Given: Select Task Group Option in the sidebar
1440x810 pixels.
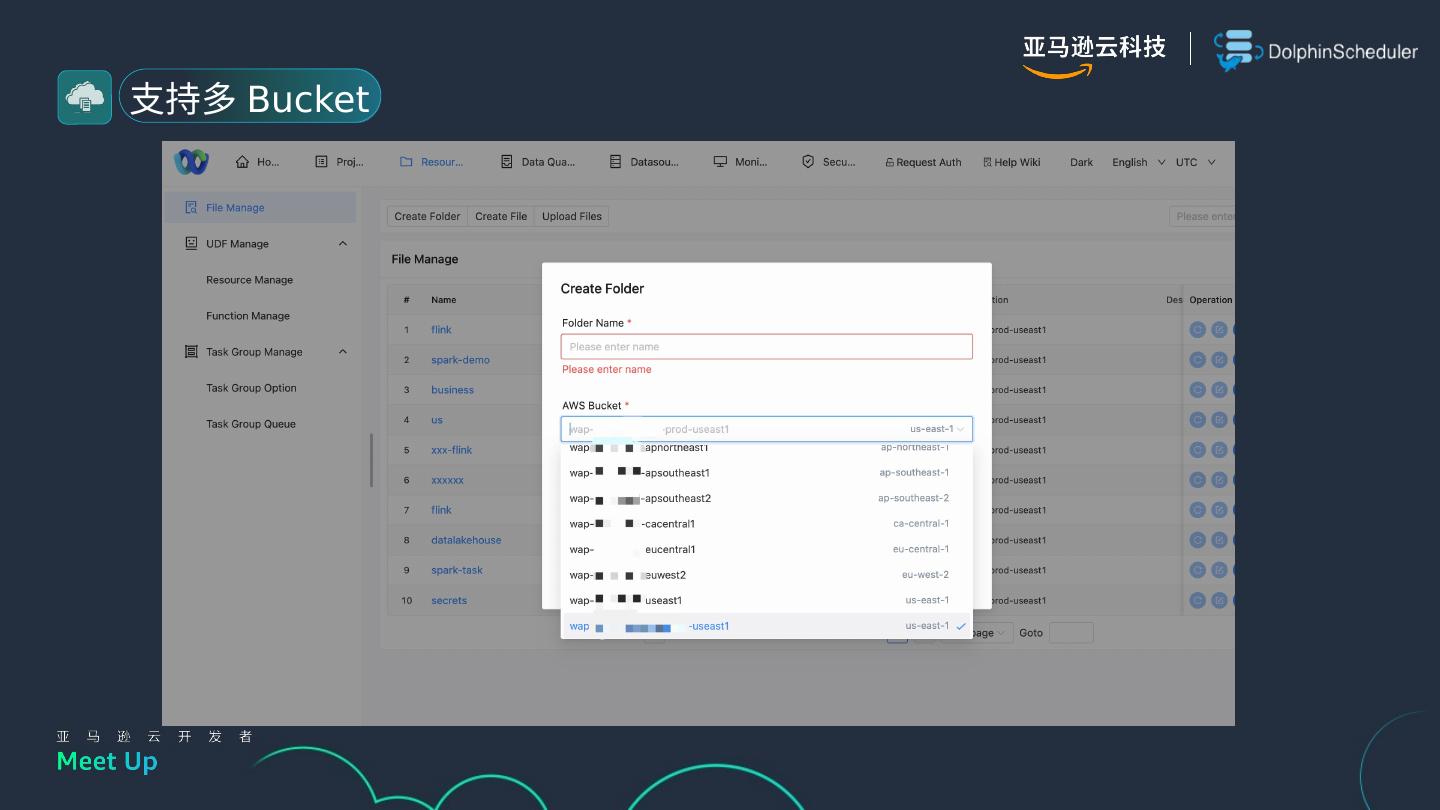Looking at the screenshot, I should coord(251,388).
